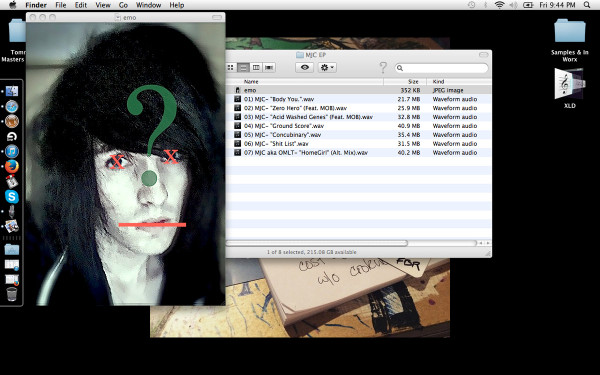Switch MJC EP window to column view
This screenshot has width=600, height=375.
pos(256,68)
